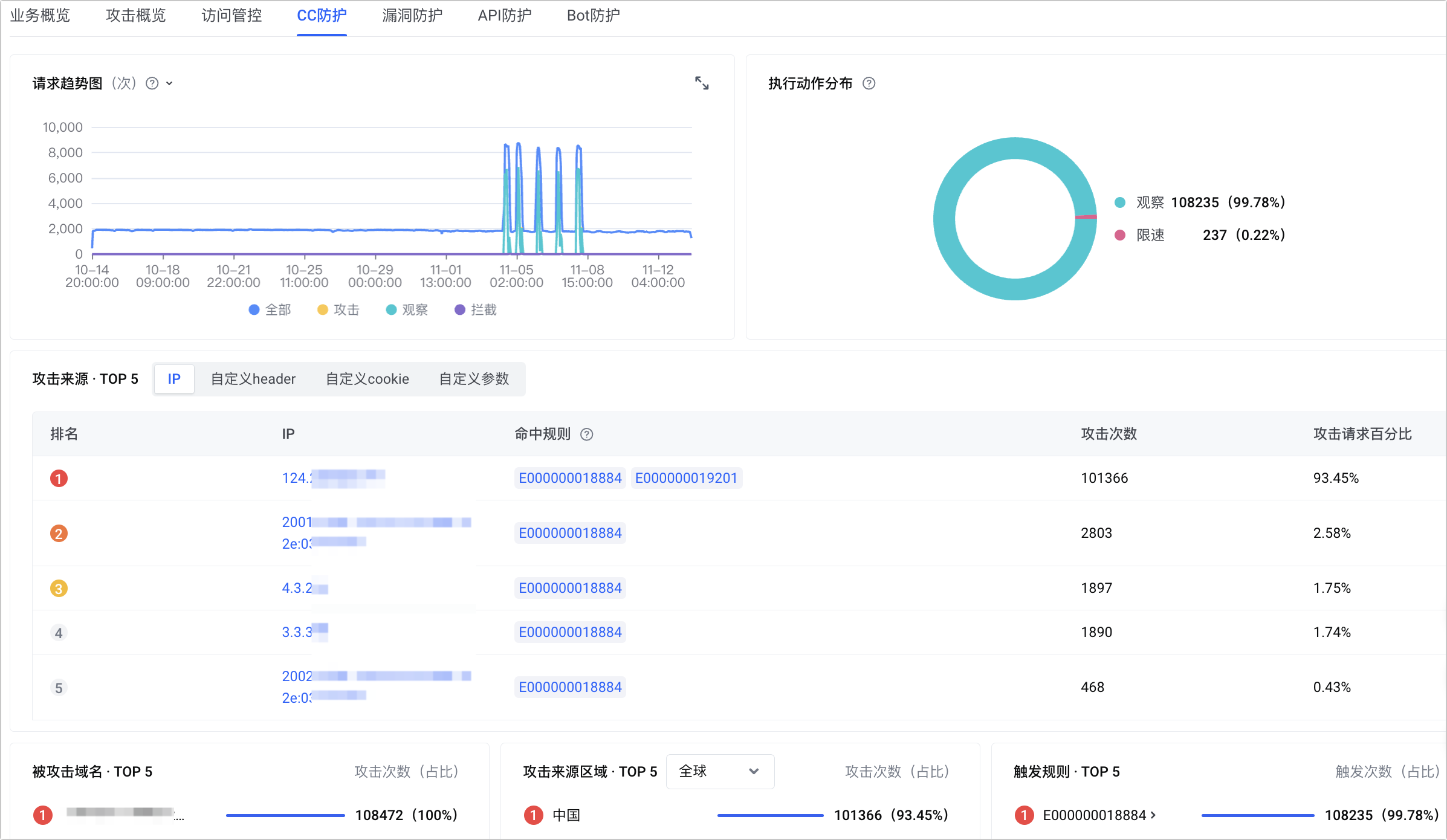Select the IP attack source filter
The height and width of the screenshot is (840, 1447).
coord(174,379)
